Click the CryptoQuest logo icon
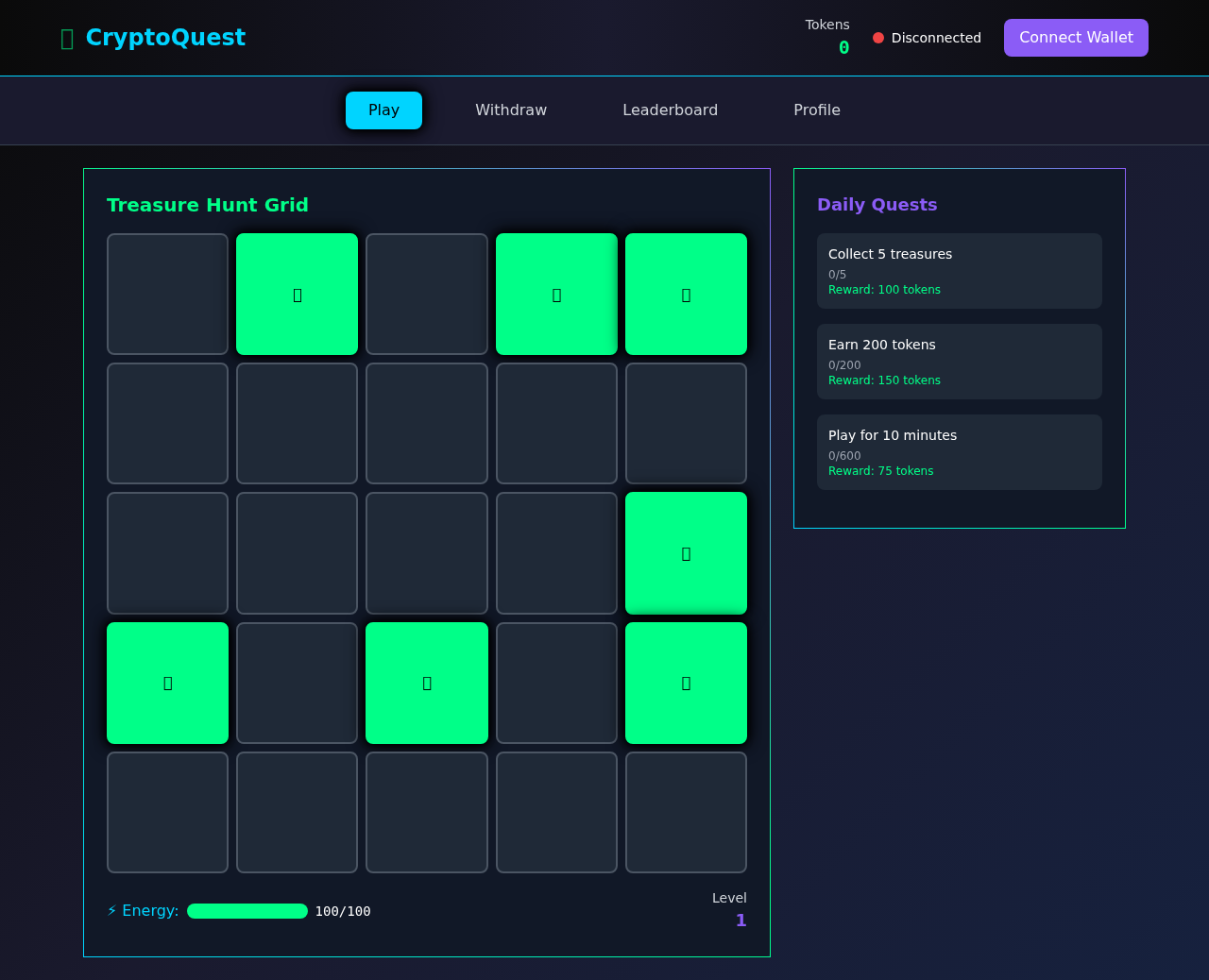The image size is (1209, 980). [x=65, y=38]
